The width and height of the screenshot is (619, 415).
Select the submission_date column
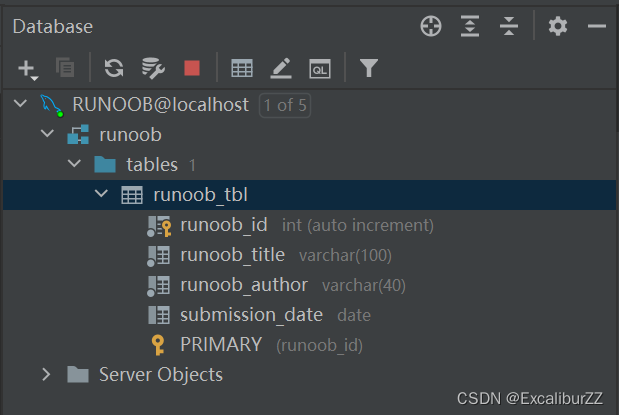click(x=251, y=315)
